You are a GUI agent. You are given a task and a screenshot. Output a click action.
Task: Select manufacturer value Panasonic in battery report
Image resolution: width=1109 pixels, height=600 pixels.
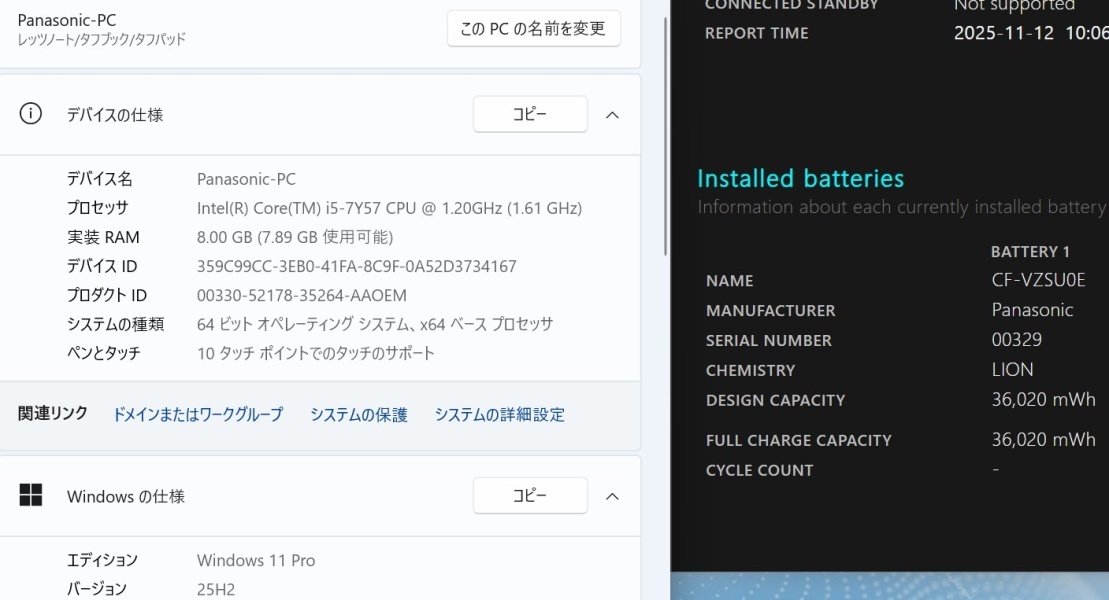point(1032,310)
